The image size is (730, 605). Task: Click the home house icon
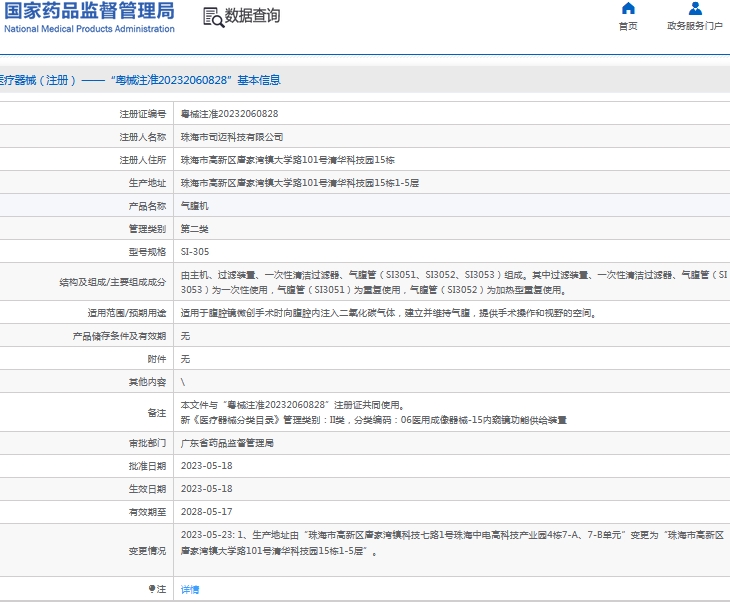[x=628, y=8]
